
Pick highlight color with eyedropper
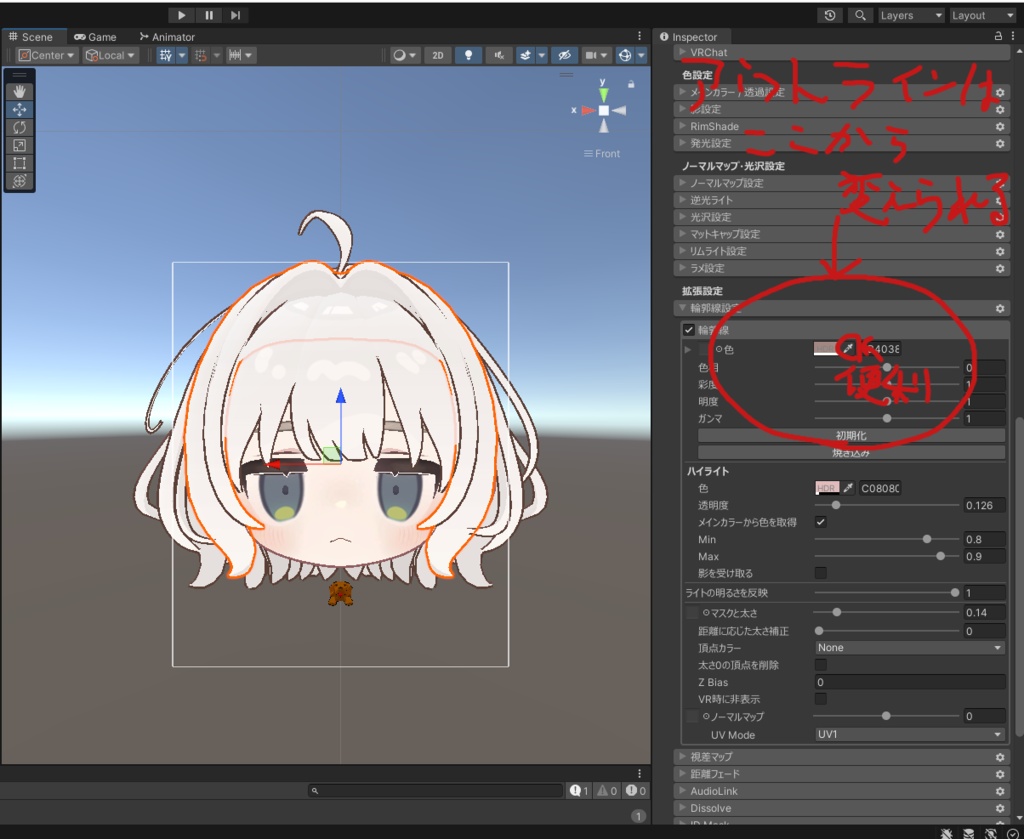click(x=848, y=488)
